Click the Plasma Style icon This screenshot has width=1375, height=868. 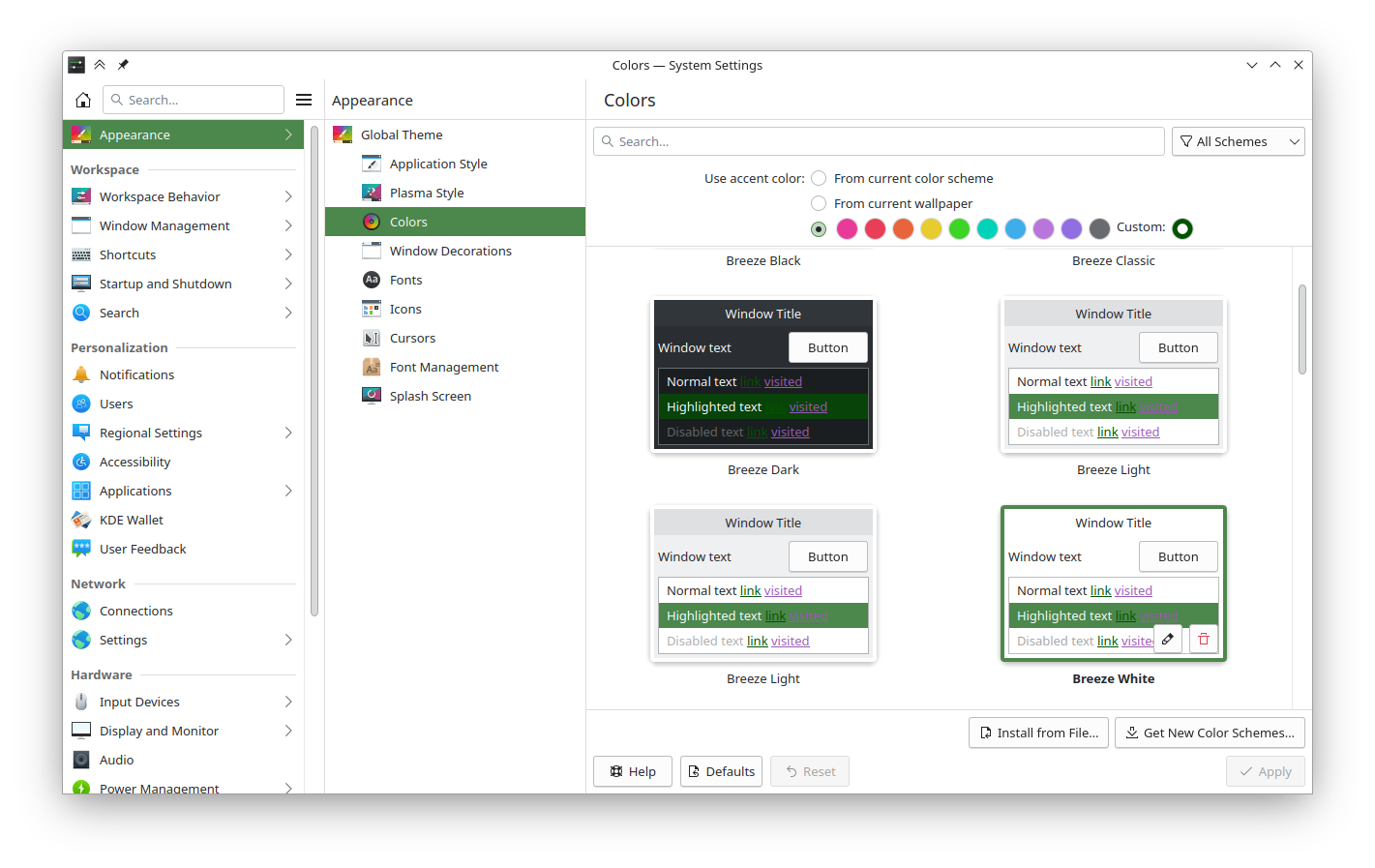[372, 193]
